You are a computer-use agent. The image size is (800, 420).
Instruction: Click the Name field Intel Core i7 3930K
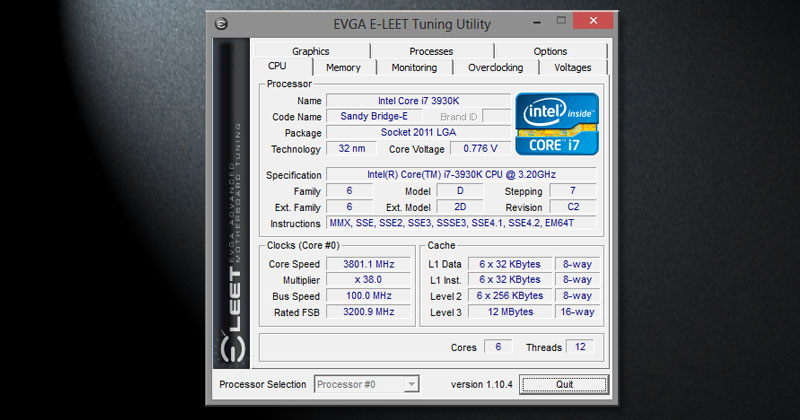pyautogui.click(x=418, y=101)
